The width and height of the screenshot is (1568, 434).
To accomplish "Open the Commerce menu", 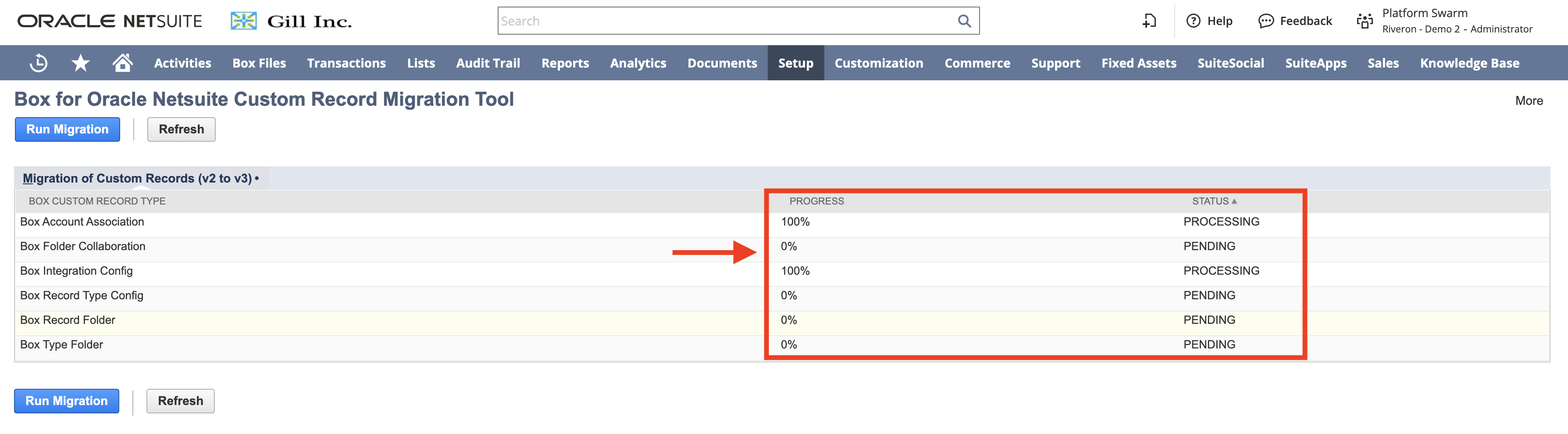I will coord(977,63).
